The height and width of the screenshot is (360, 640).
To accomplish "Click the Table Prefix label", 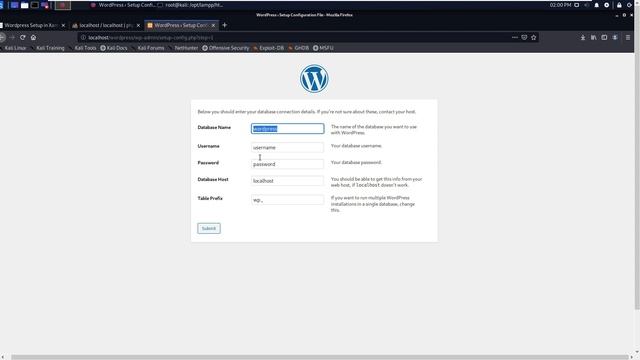I will coord(210,198).
